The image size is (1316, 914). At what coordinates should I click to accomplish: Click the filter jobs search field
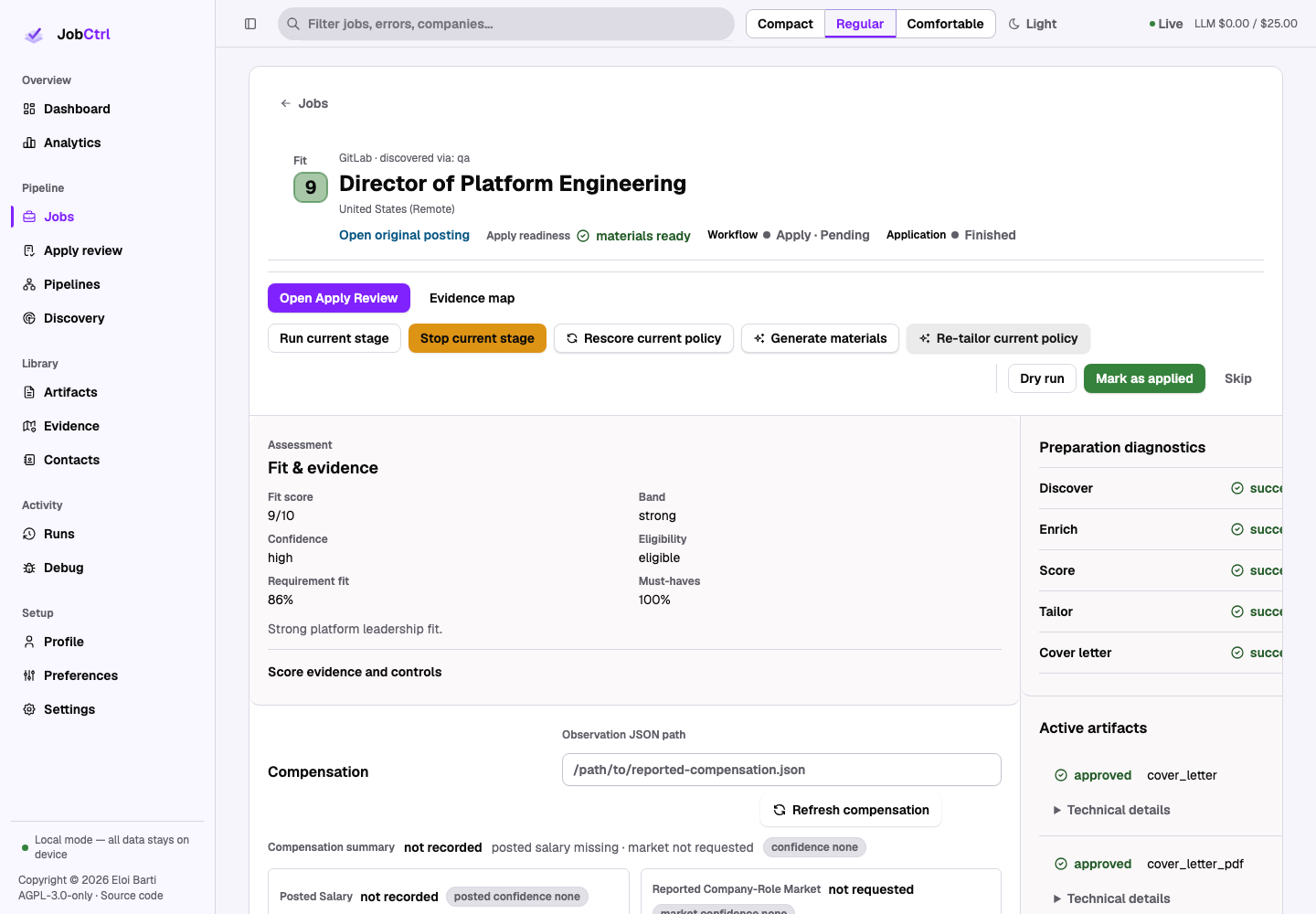(506, 24)
